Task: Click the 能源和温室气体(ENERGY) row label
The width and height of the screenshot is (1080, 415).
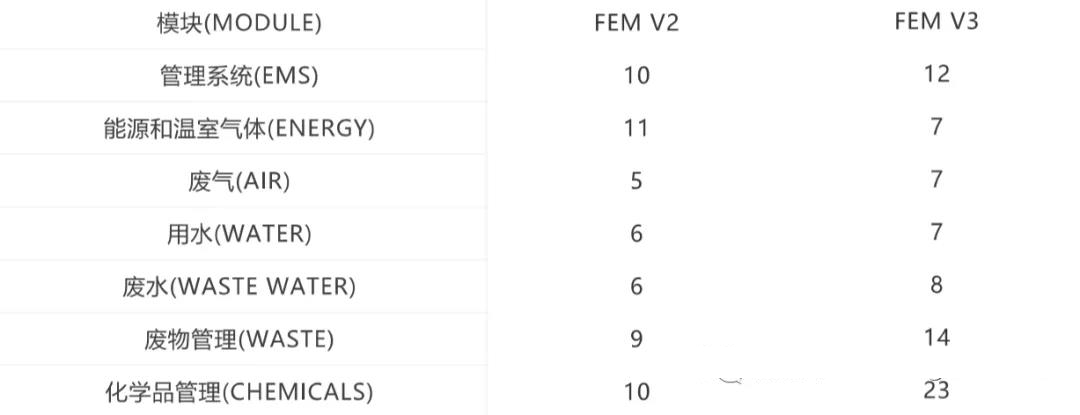Action: pyautogui.click(x=239, y=129)
